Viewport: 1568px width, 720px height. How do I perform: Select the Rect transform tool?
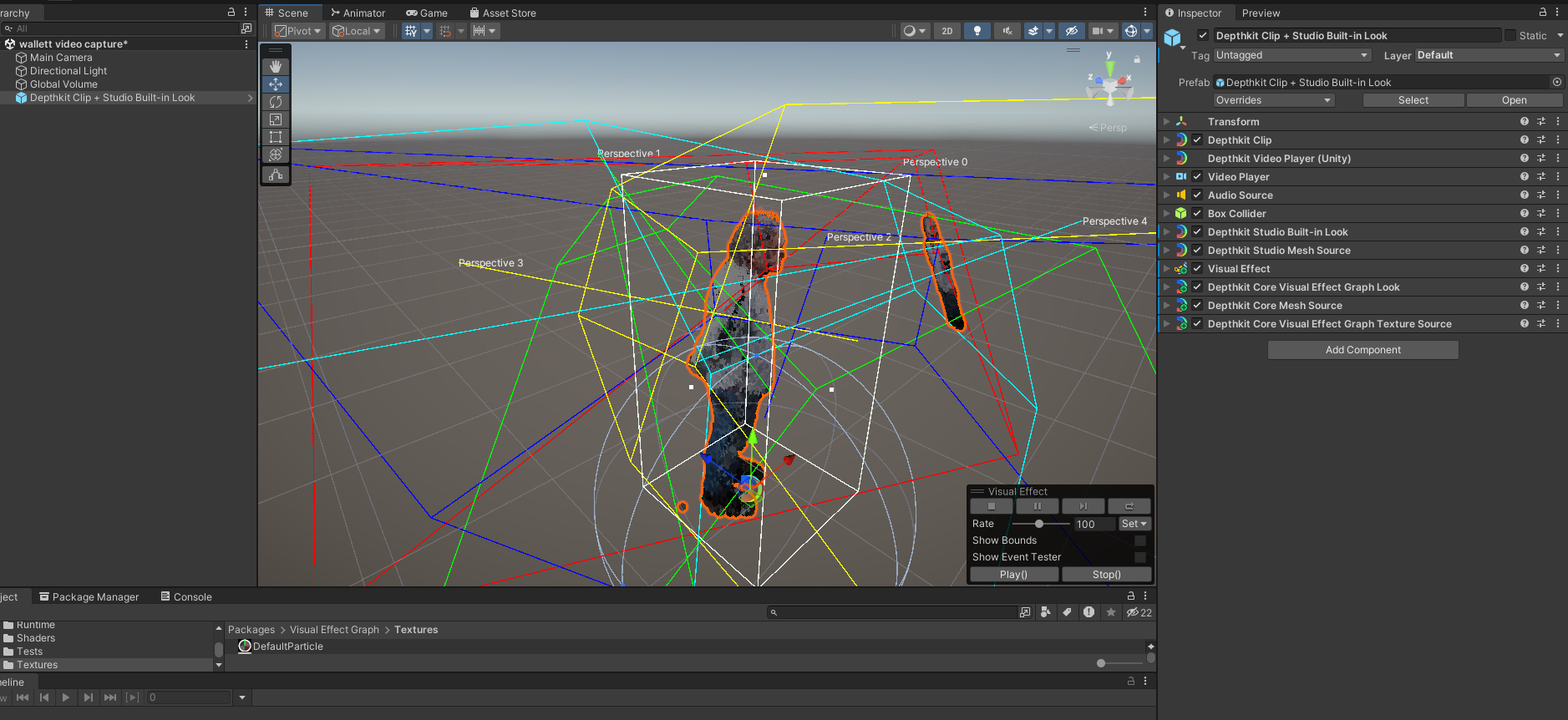pos(276,137)
